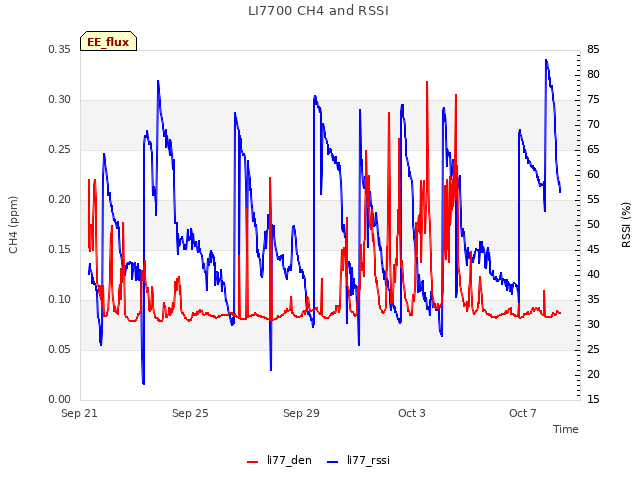Toggle the li77_den legend entry

pos(279,460)
